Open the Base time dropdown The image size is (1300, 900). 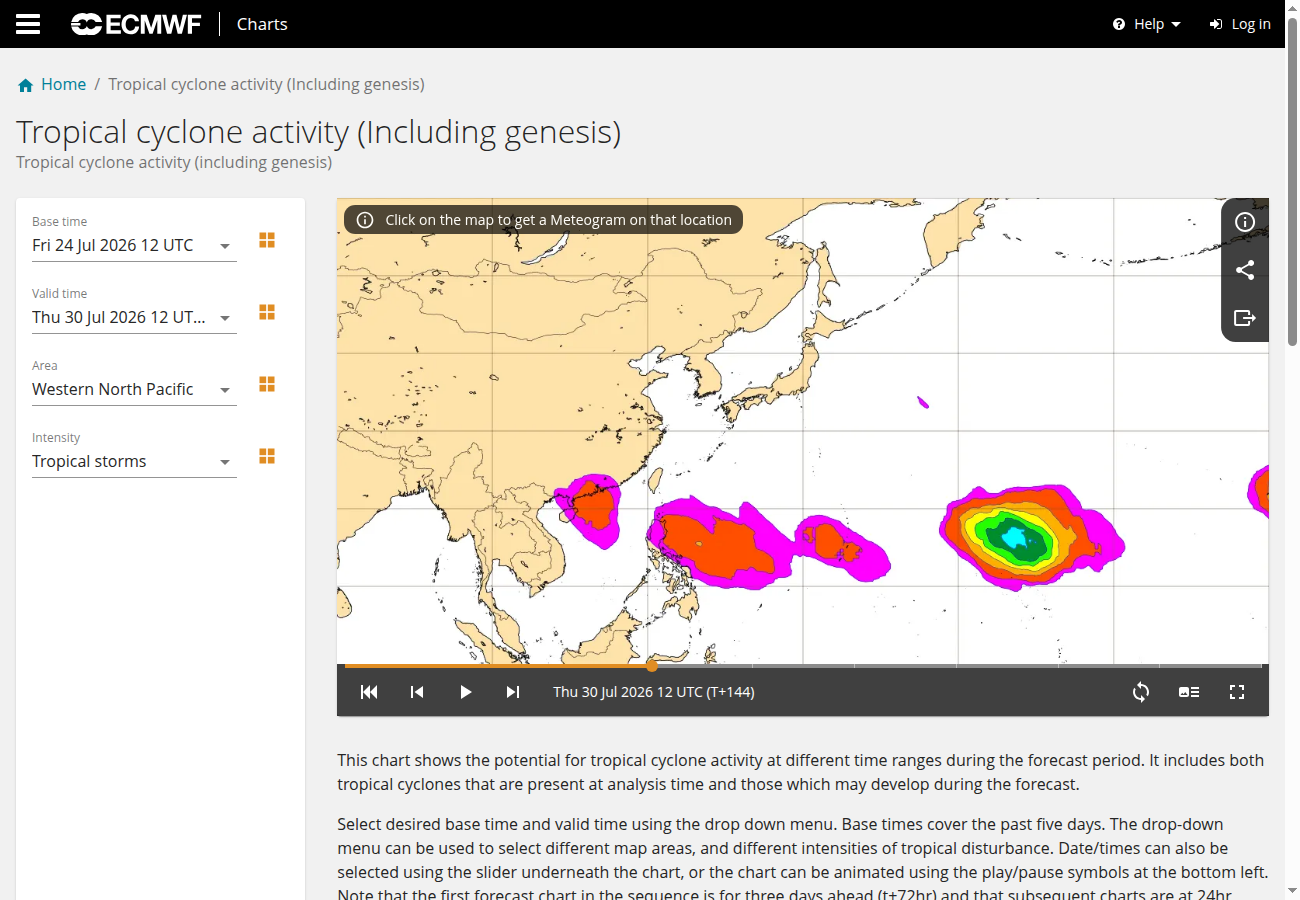pyautogui.click(x=134, y=246)
